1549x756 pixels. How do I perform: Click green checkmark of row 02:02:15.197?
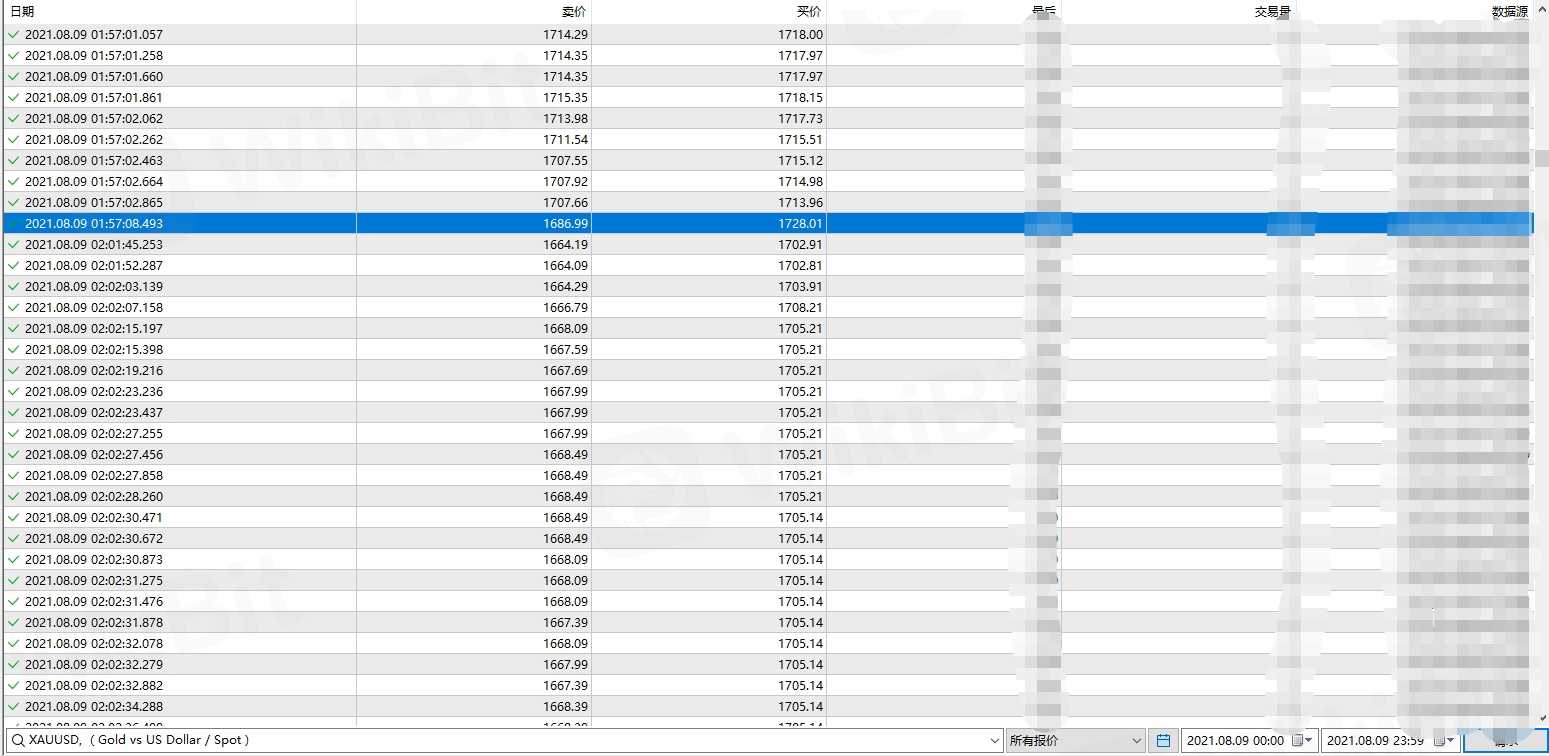(13, 329)
